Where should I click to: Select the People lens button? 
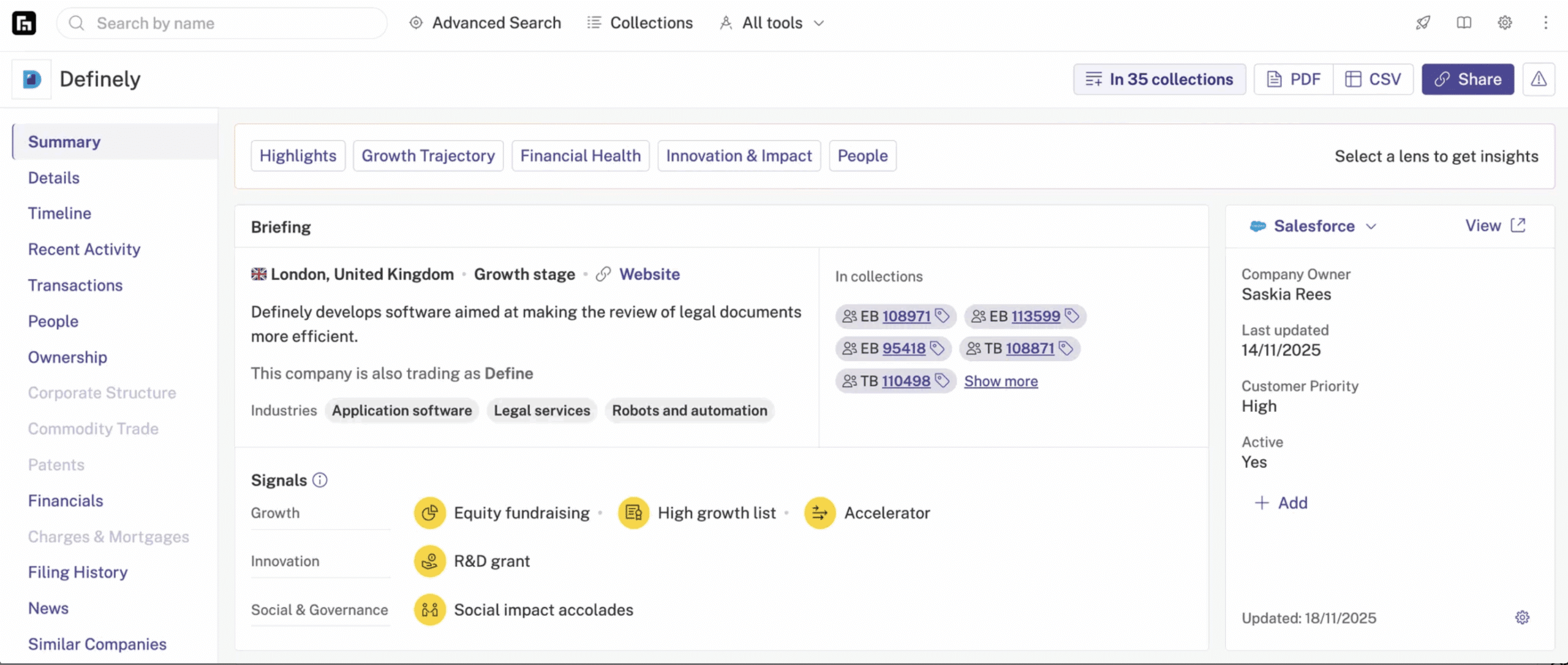(862, 156)
